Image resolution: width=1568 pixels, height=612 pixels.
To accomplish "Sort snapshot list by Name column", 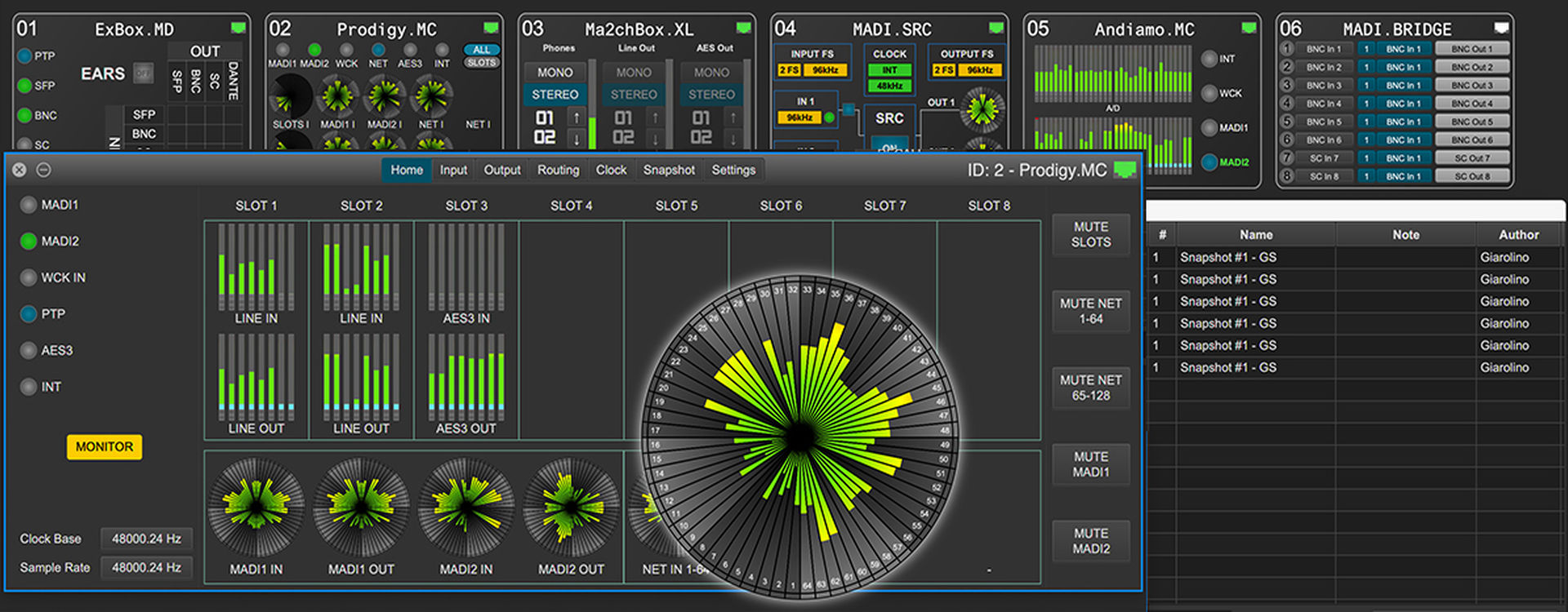I will pos(1255,235).
